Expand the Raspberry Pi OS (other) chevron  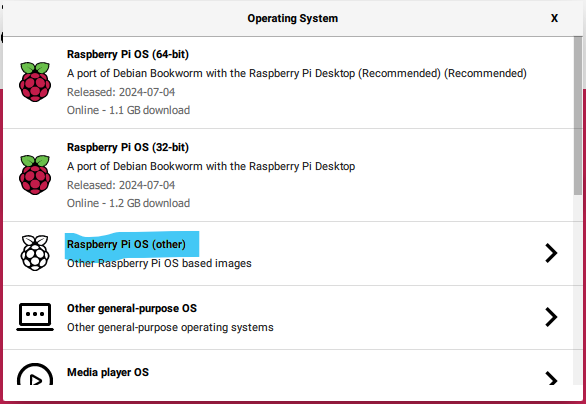tap(551, 253)
